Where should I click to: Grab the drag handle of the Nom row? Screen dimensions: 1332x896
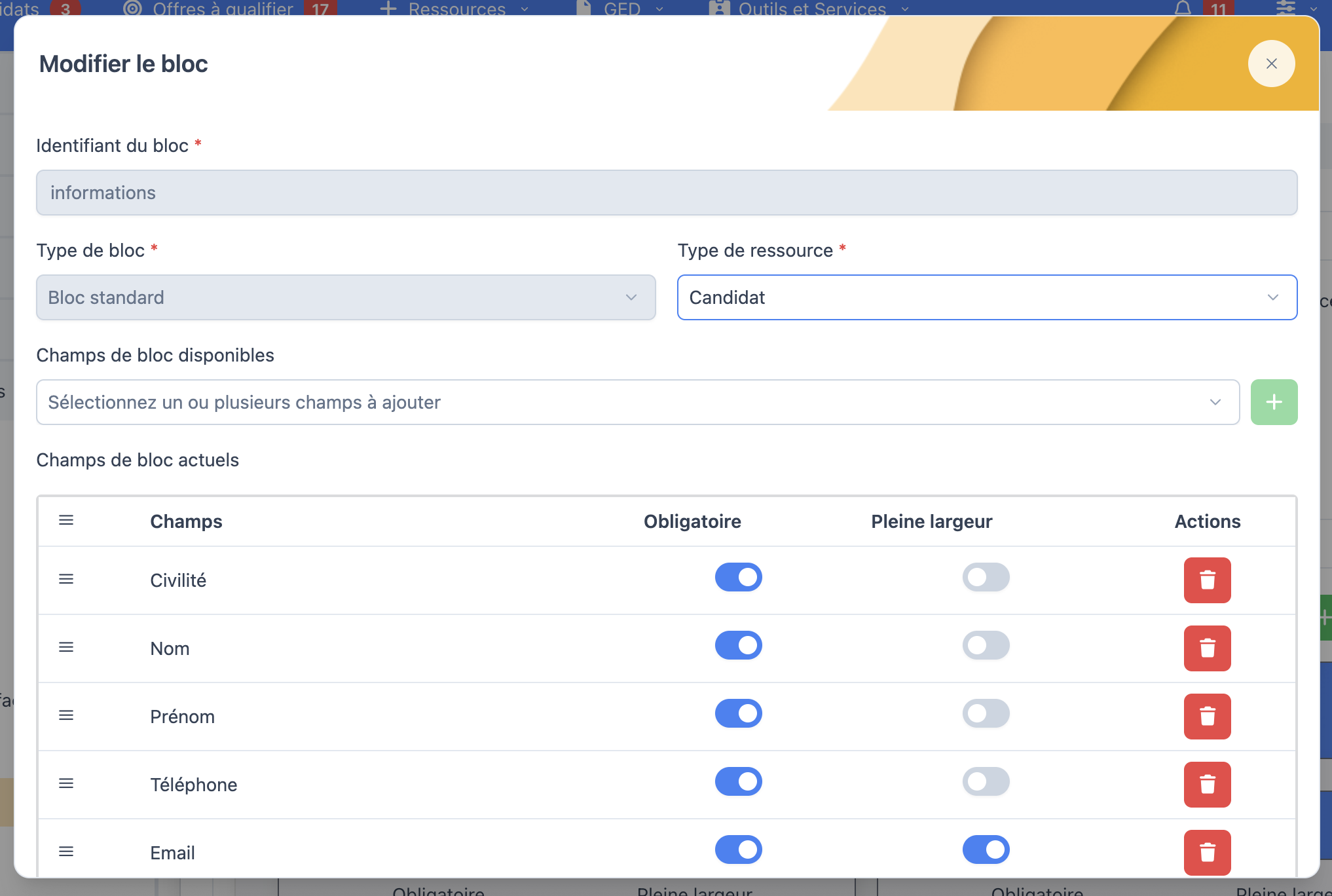(66, 647)
